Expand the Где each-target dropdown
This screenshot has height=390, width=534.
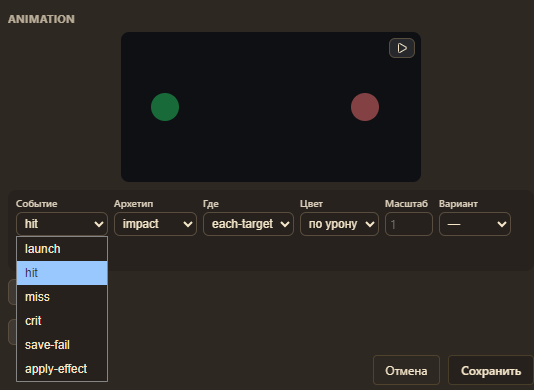click(x=248, y=224)
